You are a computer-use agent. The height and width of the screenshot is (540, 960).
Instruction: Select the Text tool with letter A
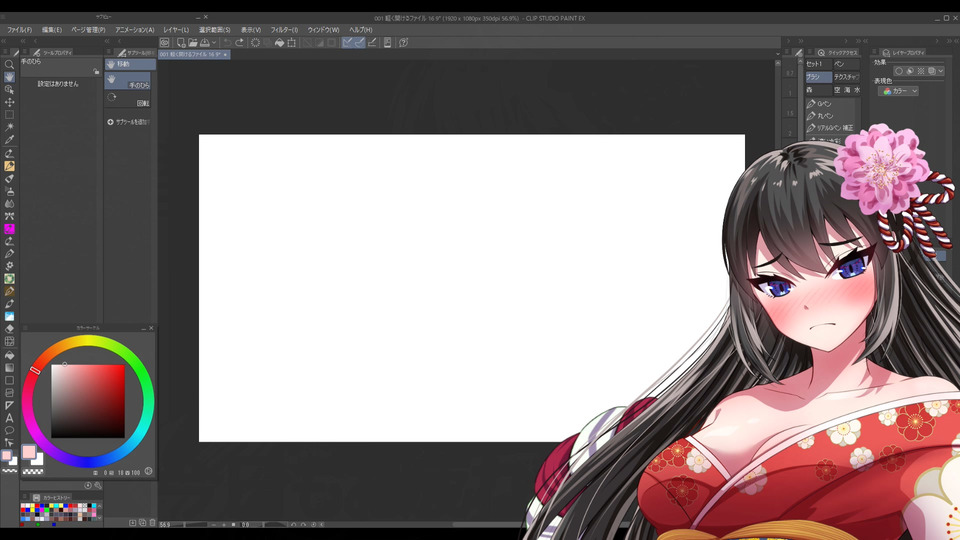(9, 418)
